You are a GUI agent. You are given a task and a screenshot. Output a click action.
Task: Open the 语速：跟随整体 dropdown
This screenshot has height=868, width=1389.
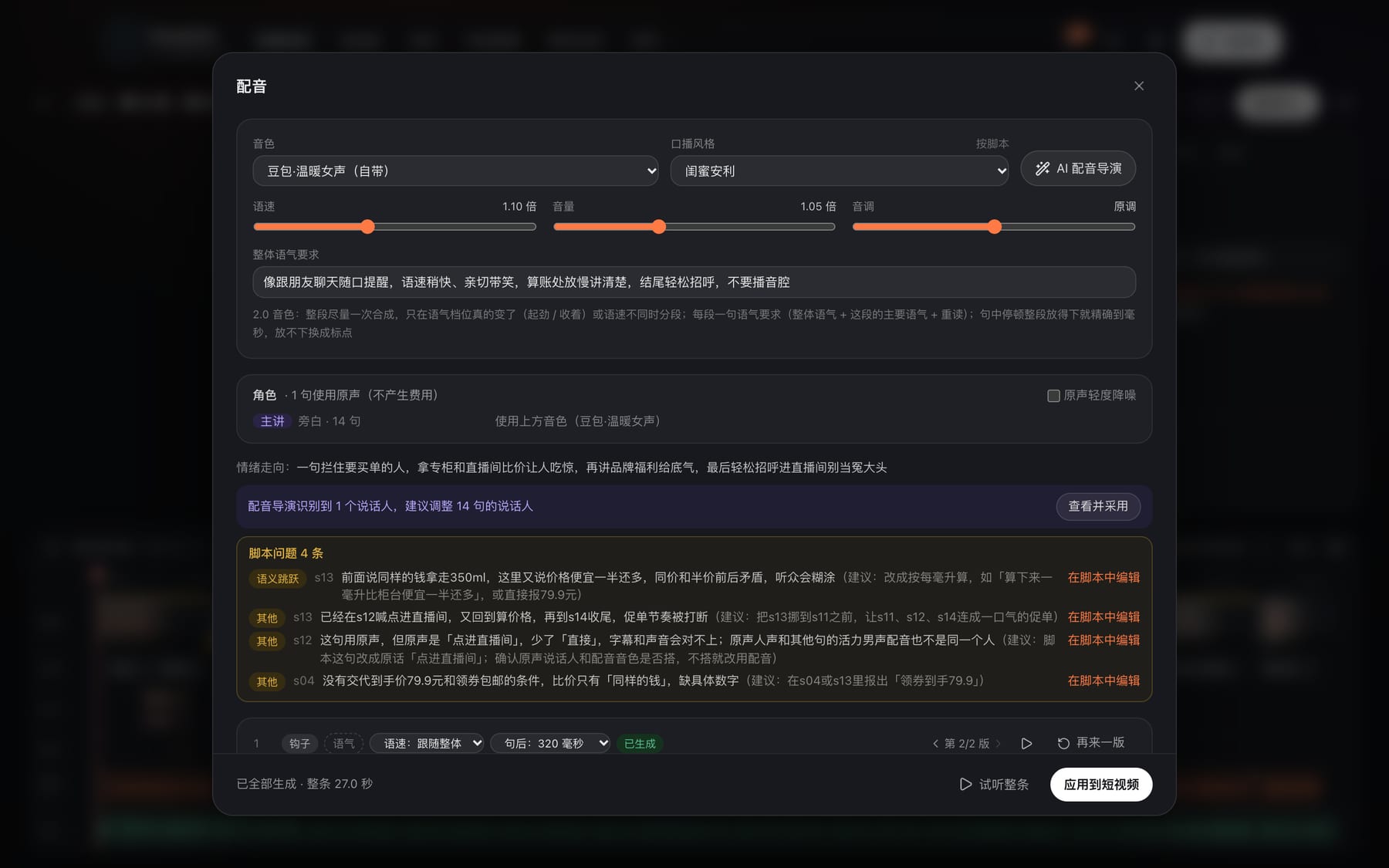[427, 744]
